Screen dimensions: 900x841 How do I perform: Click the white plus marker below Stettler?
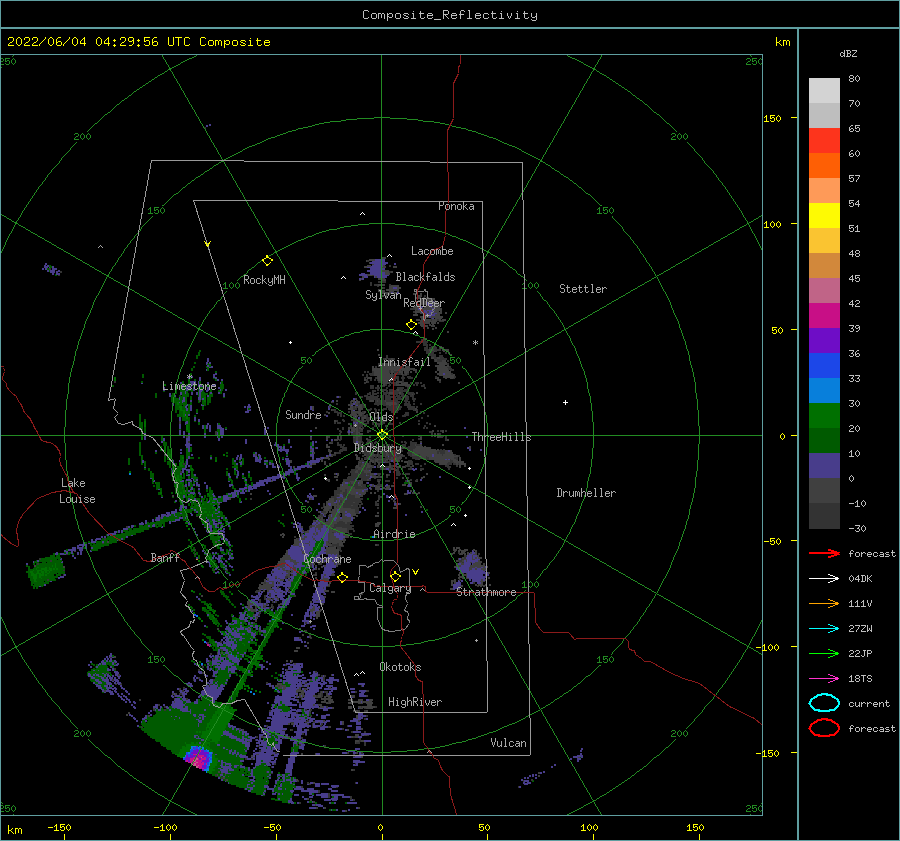(x=565, y=402)
